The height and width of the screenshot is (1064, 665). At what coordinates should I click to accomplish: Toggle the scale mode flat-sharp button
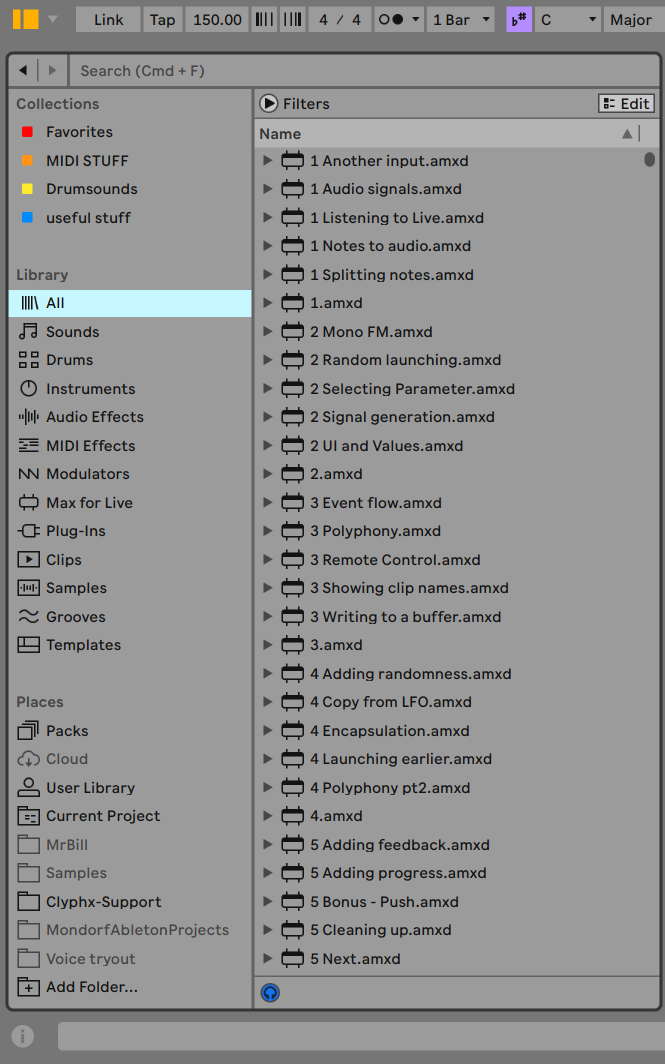tap(519, 20)
